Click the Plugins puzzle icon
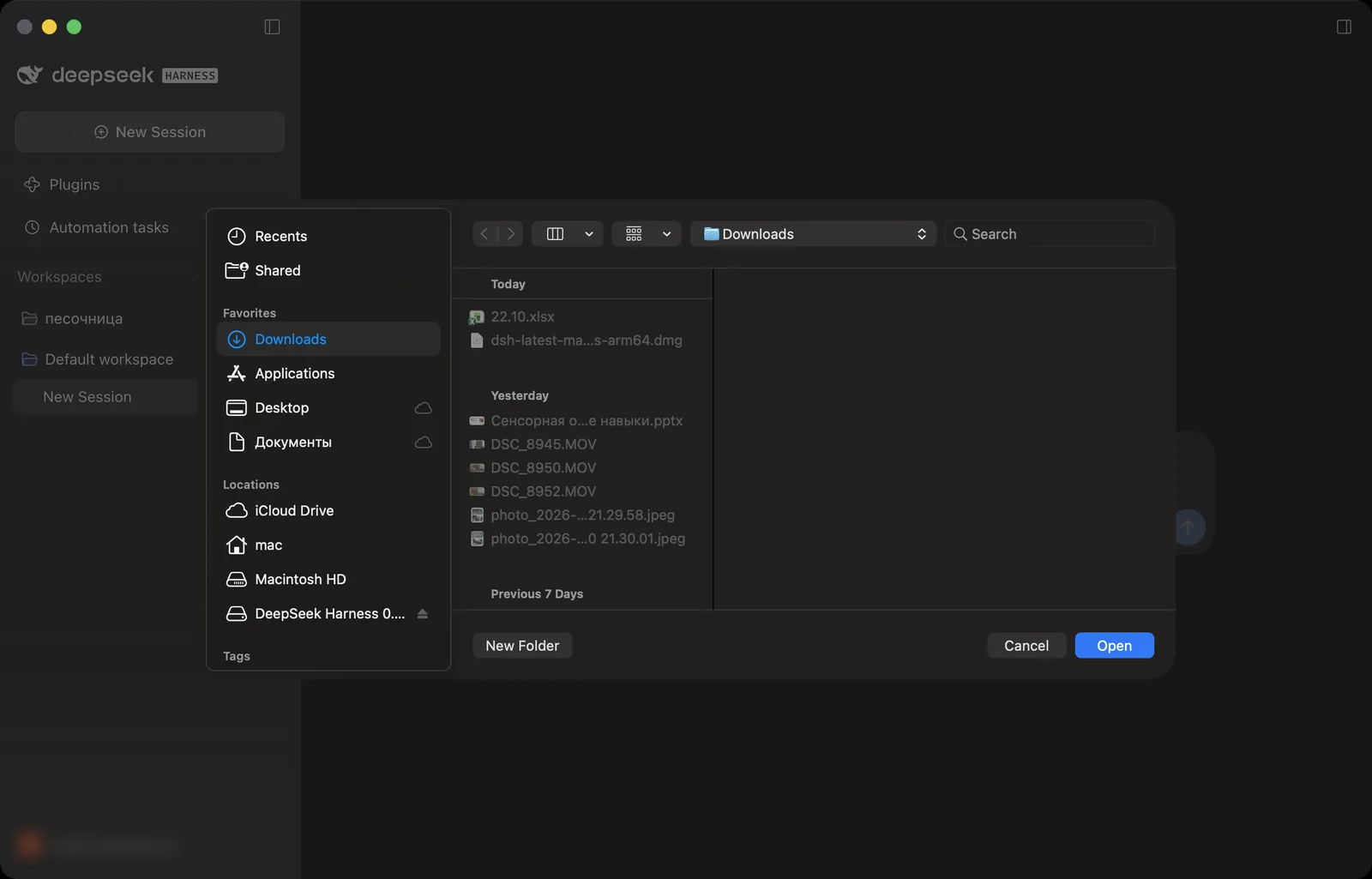Viewport: 1372px width, 879px height. click(32, 184)
